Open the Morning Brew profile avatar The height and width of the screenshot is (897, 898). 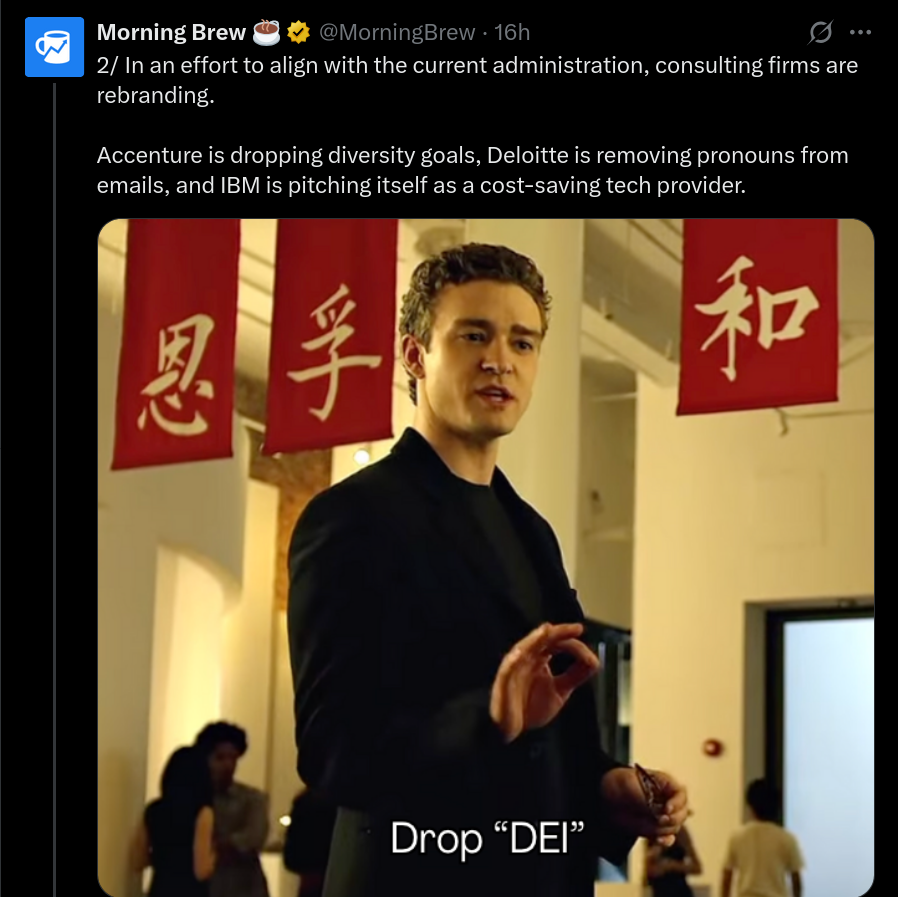tap(54, 47)
